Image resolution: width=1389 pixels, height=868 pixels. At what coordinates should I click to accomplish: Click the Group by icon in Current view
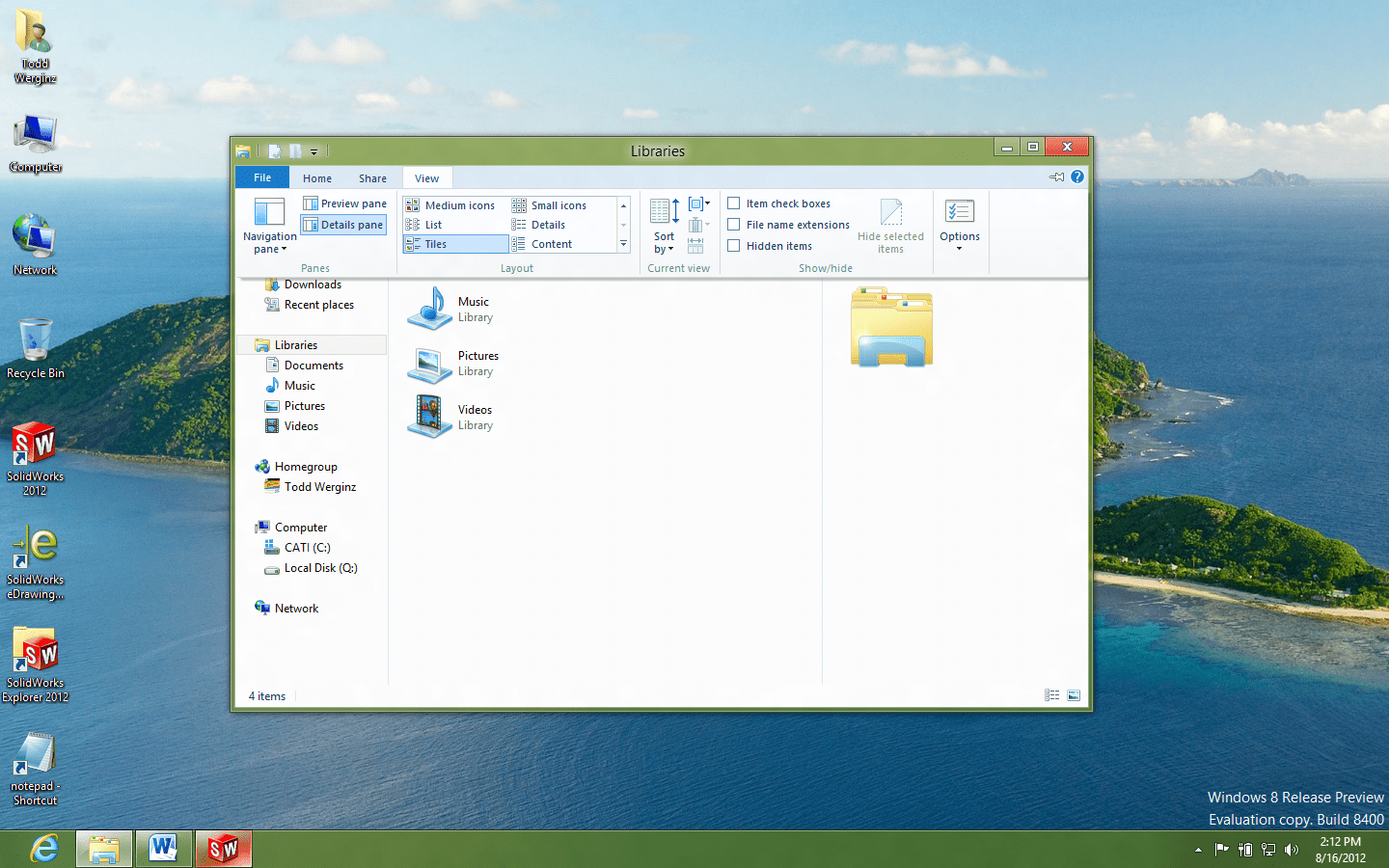[x=698, y=203]
